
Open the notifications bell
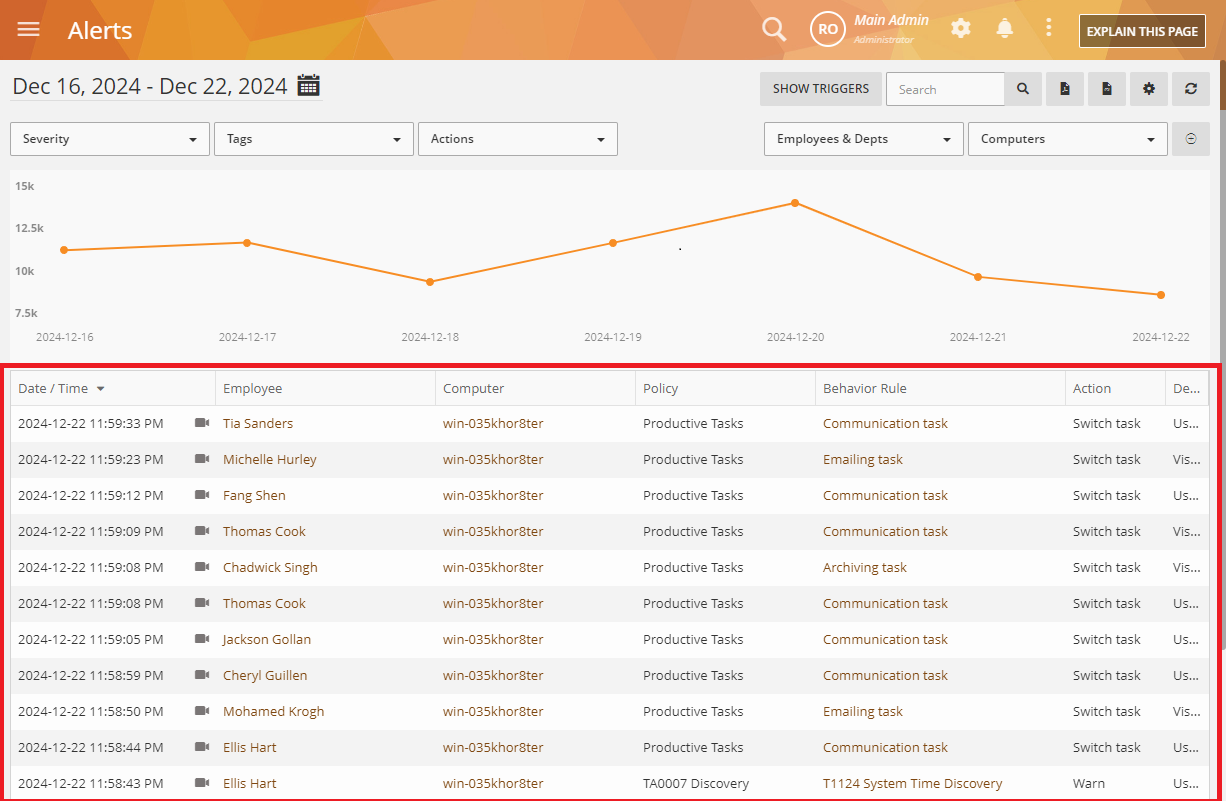[x=1005, y=28]
